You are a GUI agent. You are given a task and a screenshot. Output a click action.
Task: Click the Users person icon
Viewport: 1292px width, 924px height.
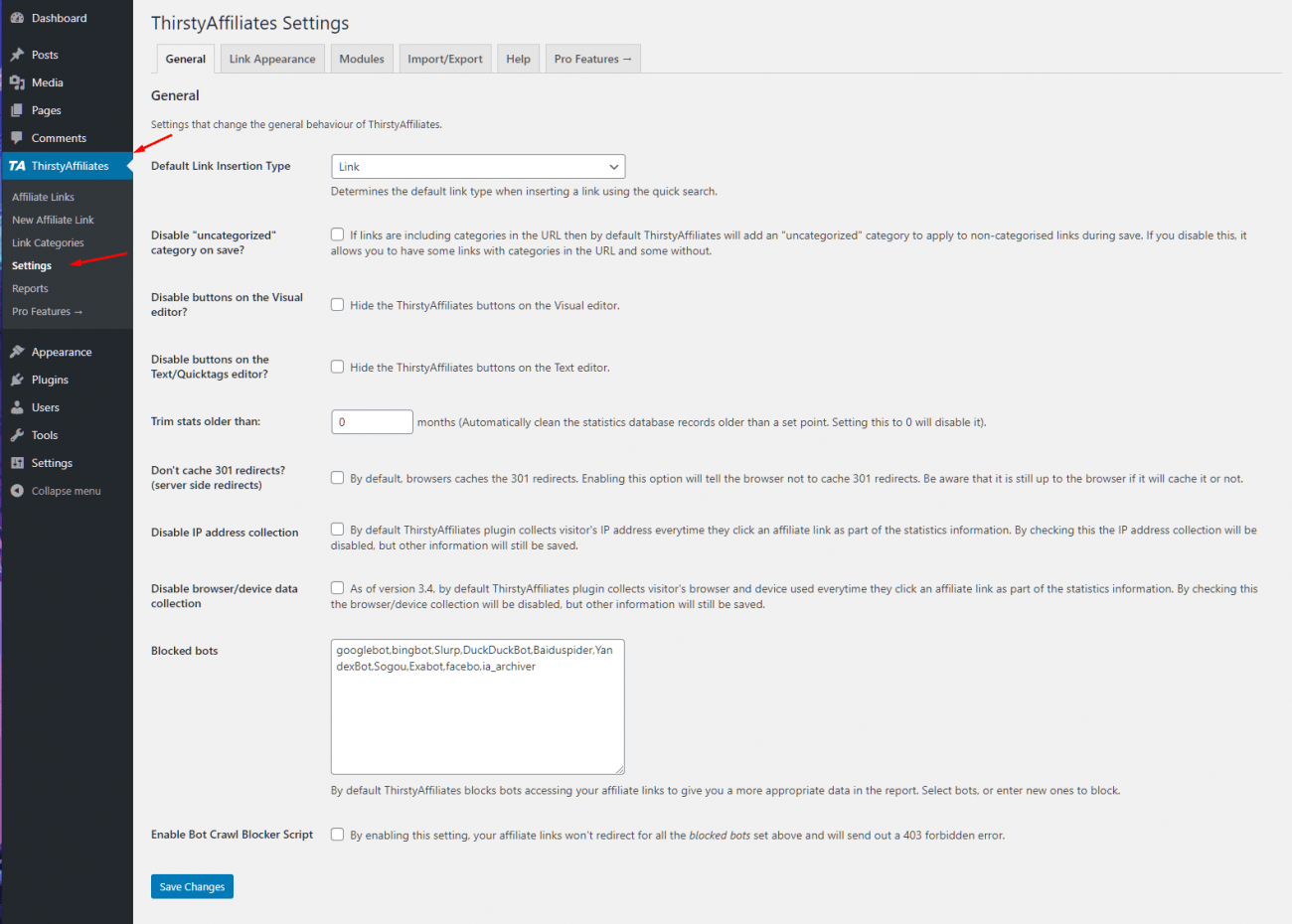17,407
